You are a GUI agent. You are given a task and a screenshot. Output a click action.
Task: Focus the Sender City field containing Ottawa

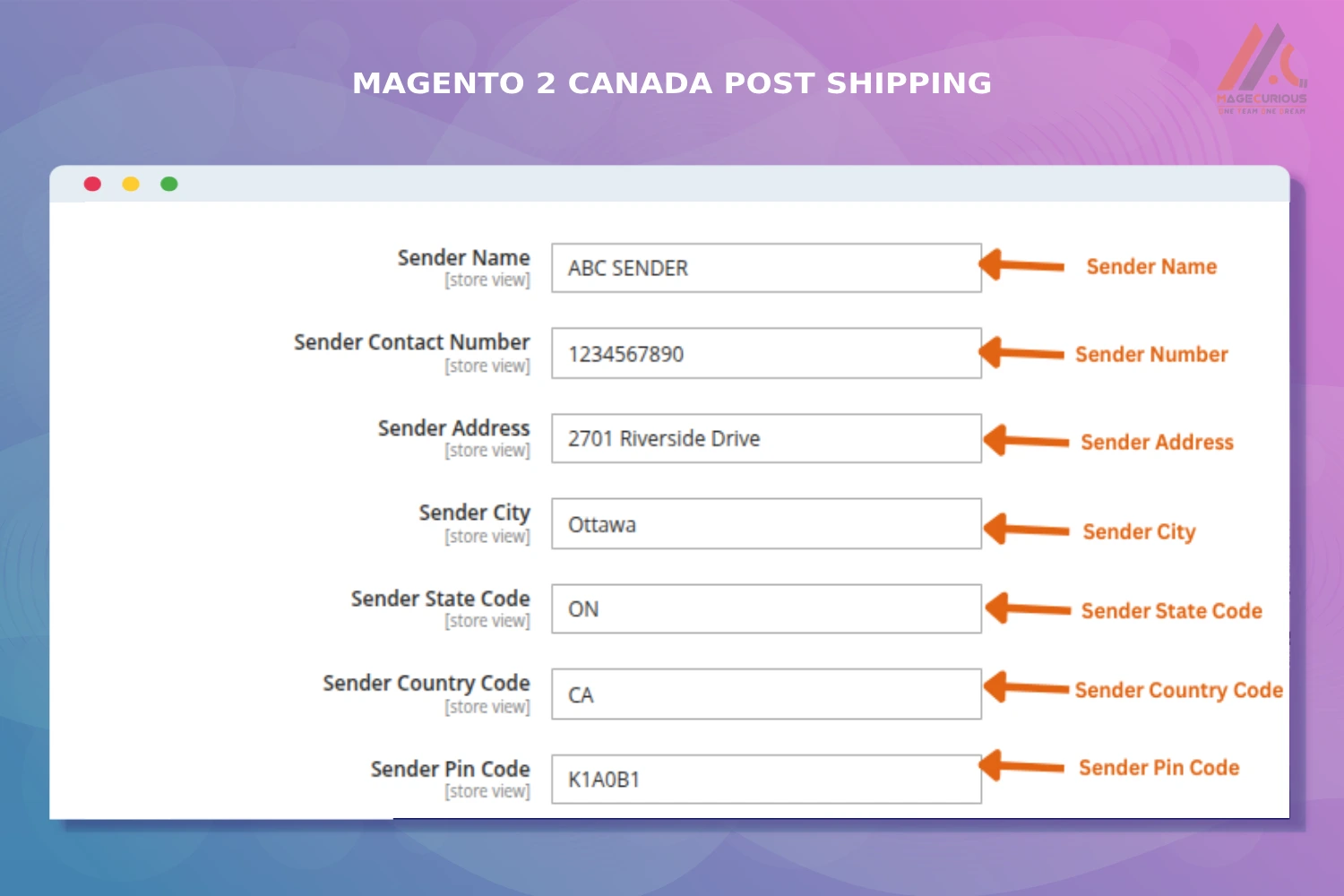coord(766,524)
